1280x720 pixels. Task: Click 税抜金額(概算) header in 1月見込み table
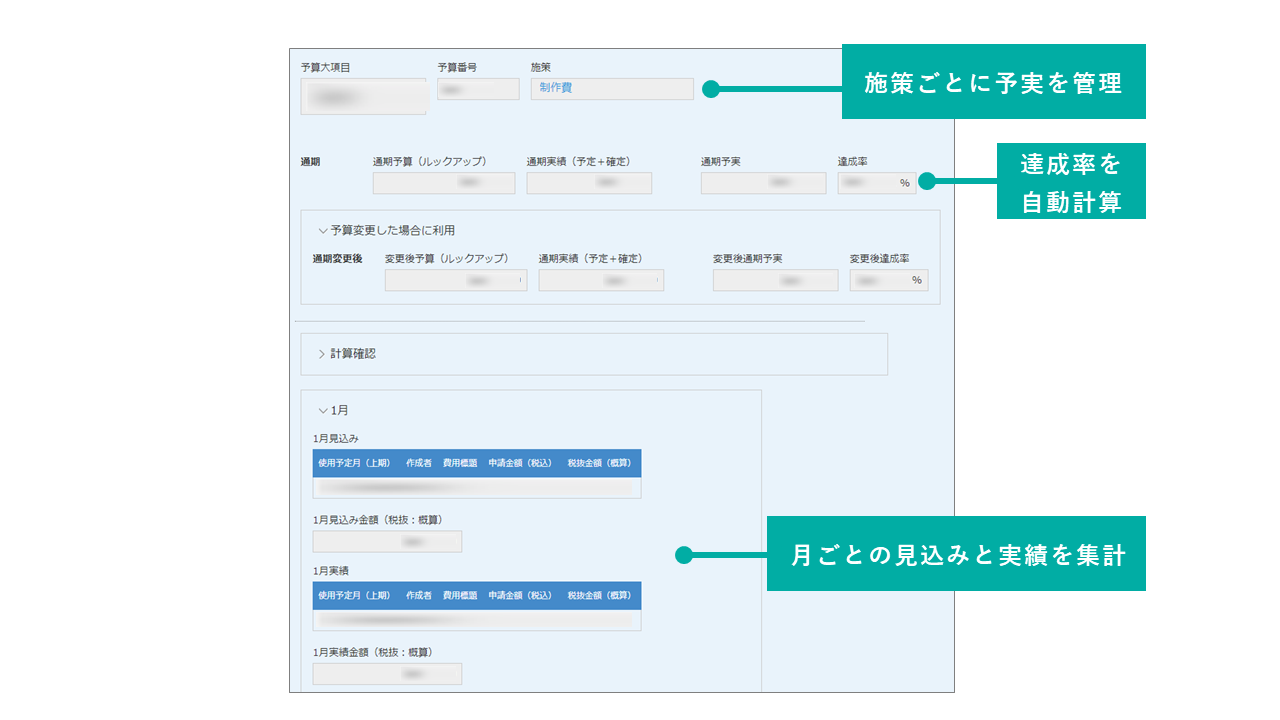click(599, 463)
